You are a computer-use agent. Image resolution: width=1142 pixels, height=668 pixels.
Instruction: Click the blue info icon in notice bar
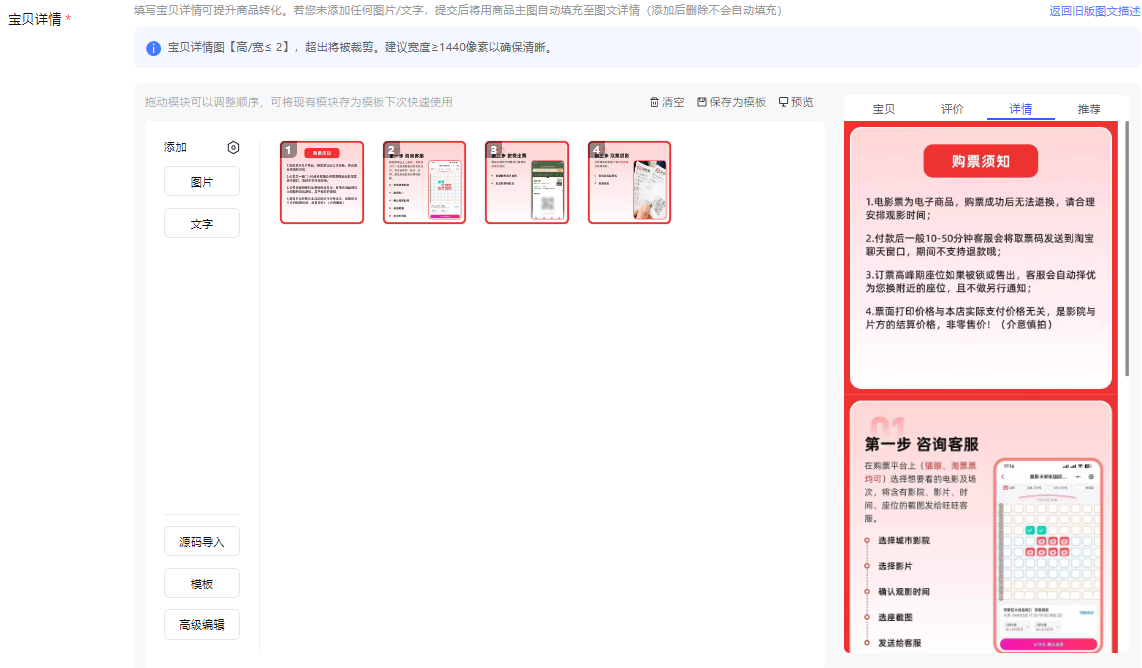pos(153,48)
